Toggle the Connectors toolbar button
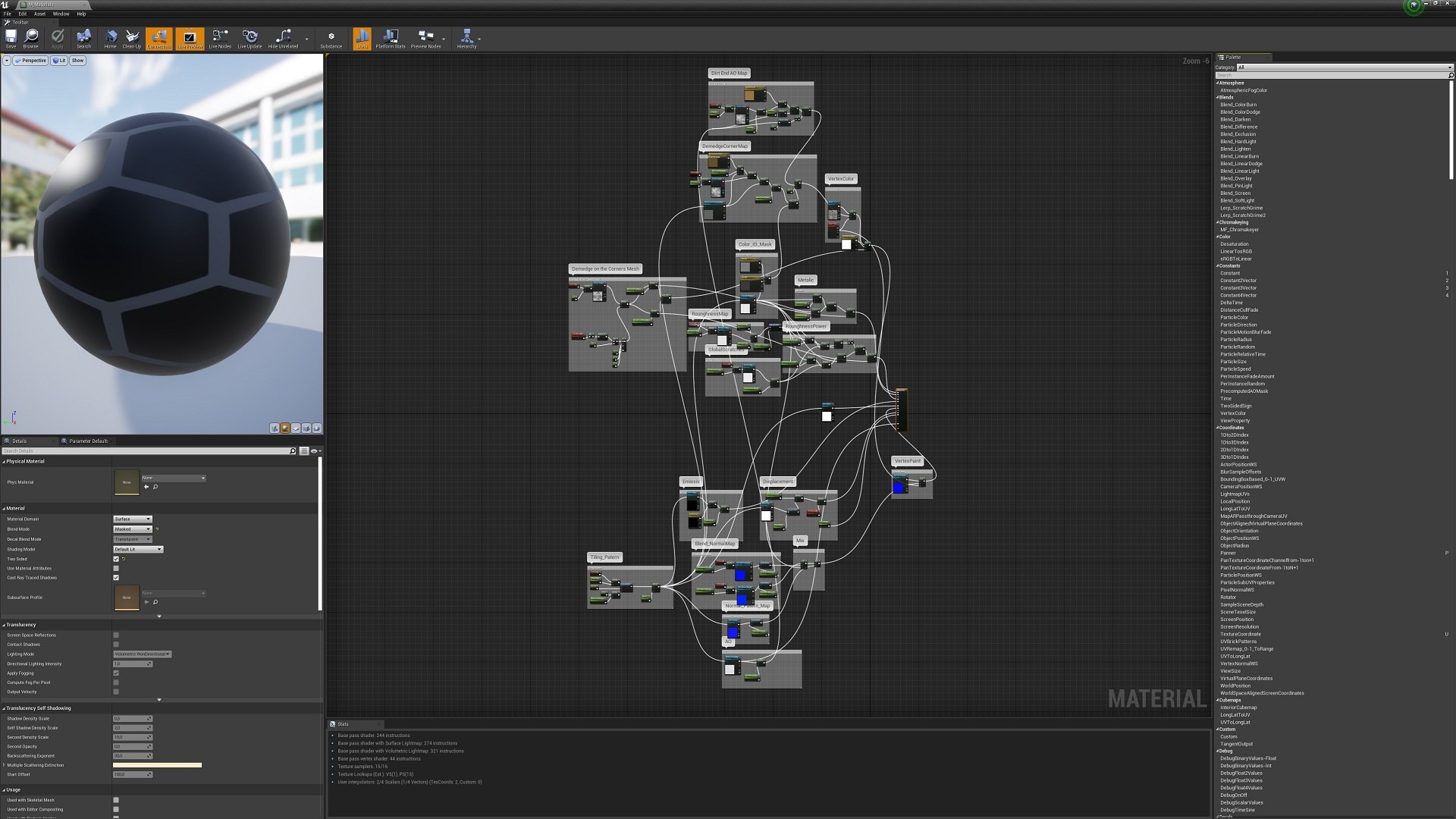Viewport: 1456px width, 819px height. [x=158, y=39]
